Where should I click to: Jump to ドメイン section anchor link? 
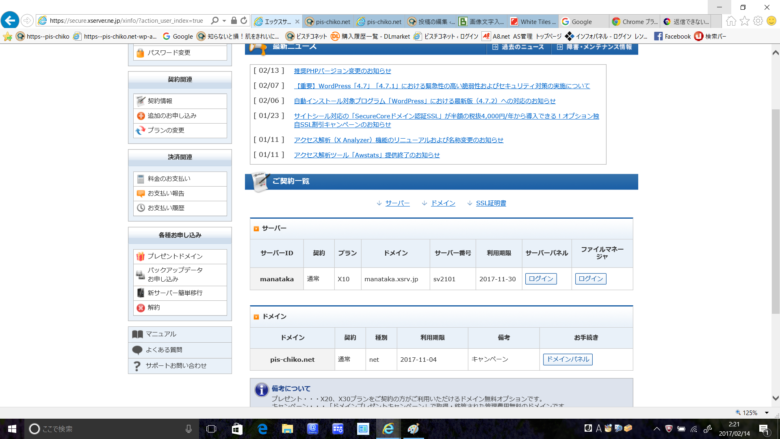(x=443, y=203)
